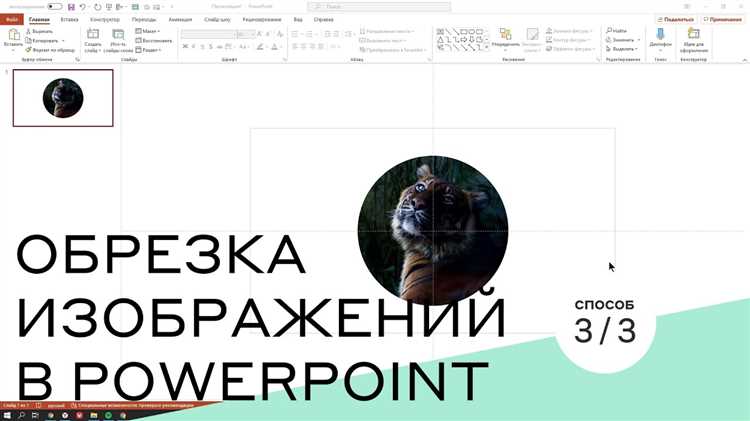750x421 pixels.
Task: Click Заменить in editing group
Action: 621,40
